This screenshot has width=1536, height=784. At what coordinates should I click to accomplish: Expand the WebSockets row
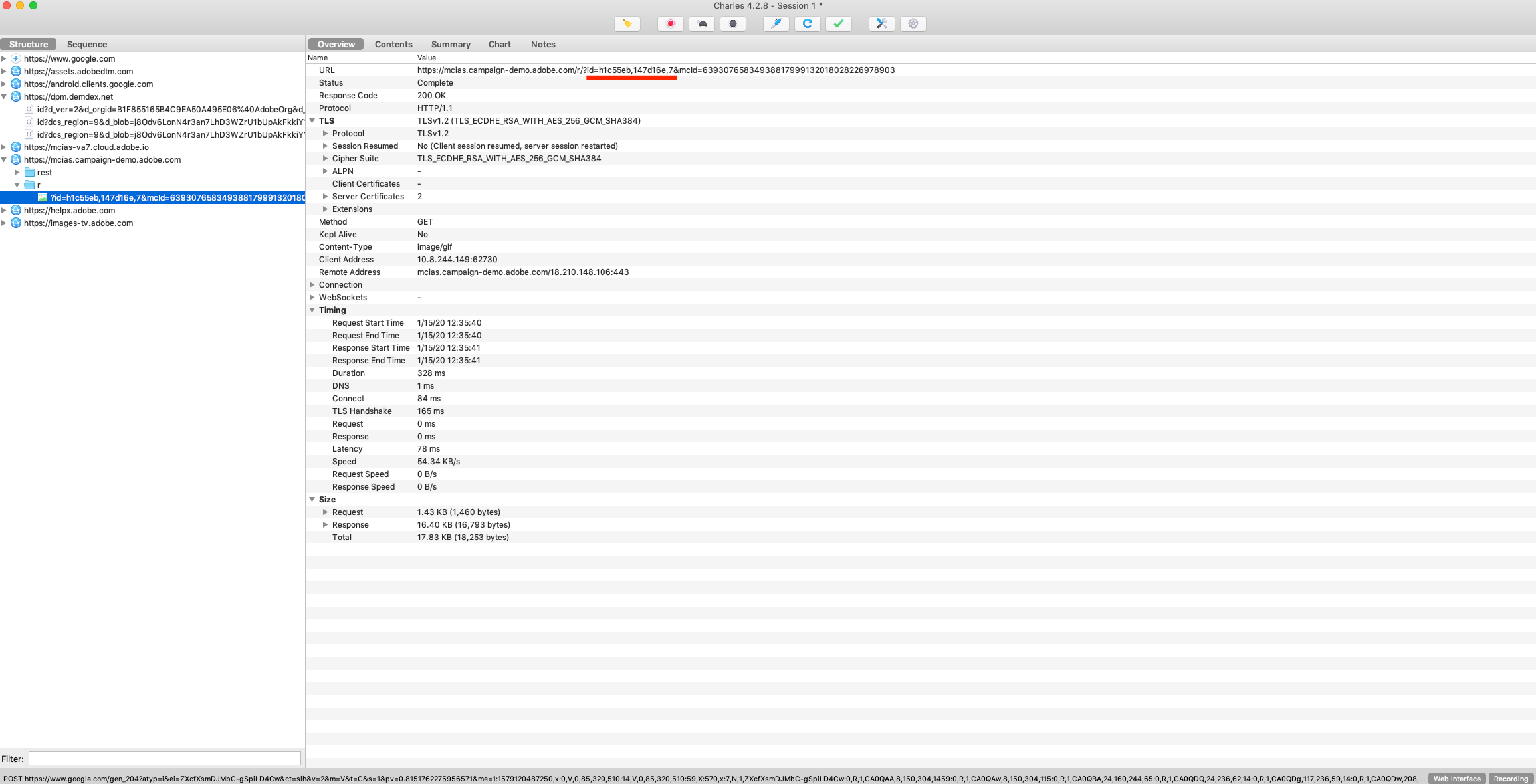[x=312, y=297]
